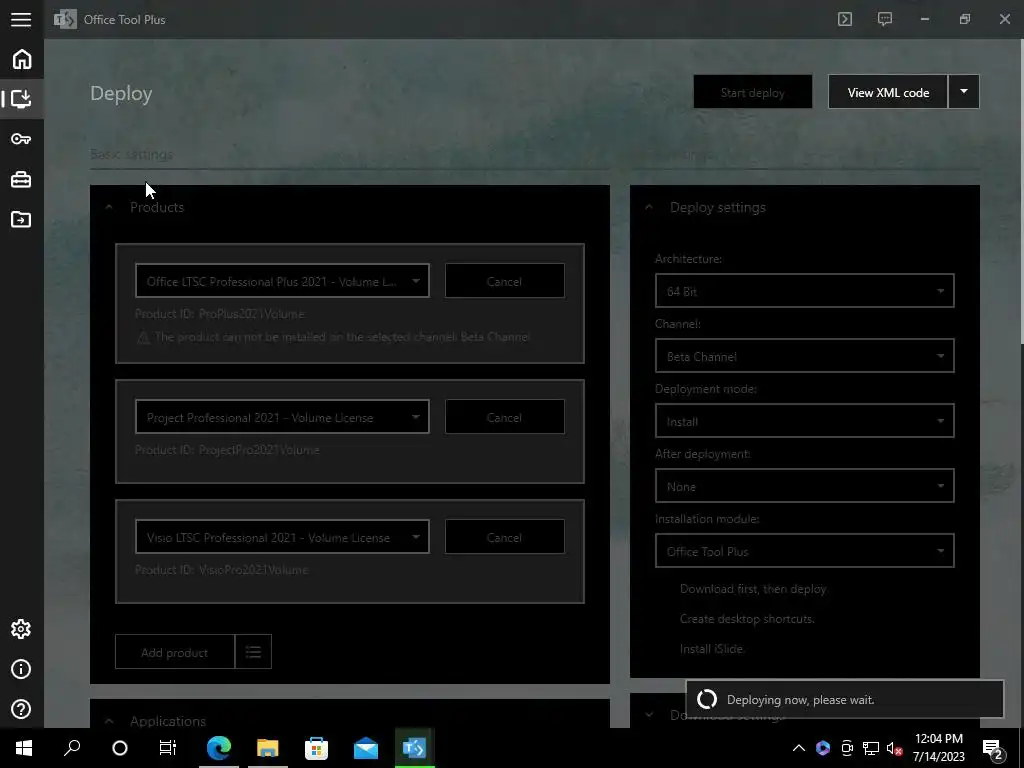The height and width of the screenshot is (768, 1024).
Task: Open Microsoft Store from the taskbar
Action: pyautogui.click(x=316, y=748)
